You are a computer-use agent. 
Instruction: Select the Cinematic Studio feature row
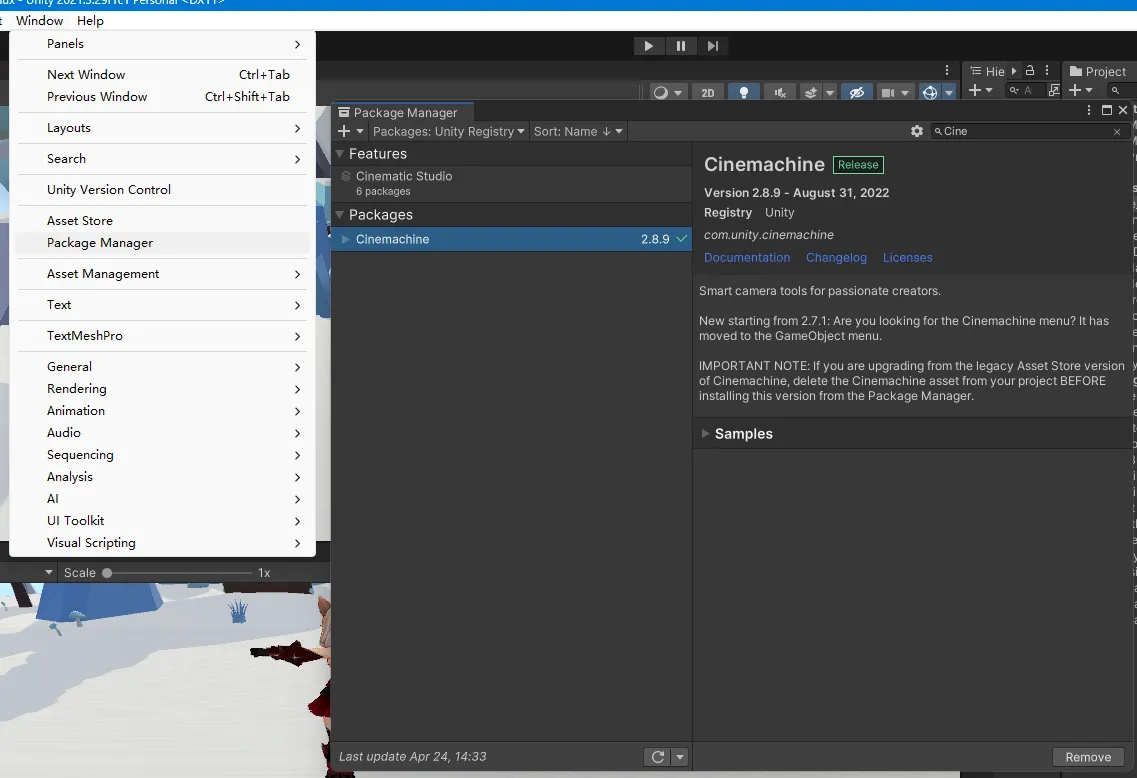[512, 183]
